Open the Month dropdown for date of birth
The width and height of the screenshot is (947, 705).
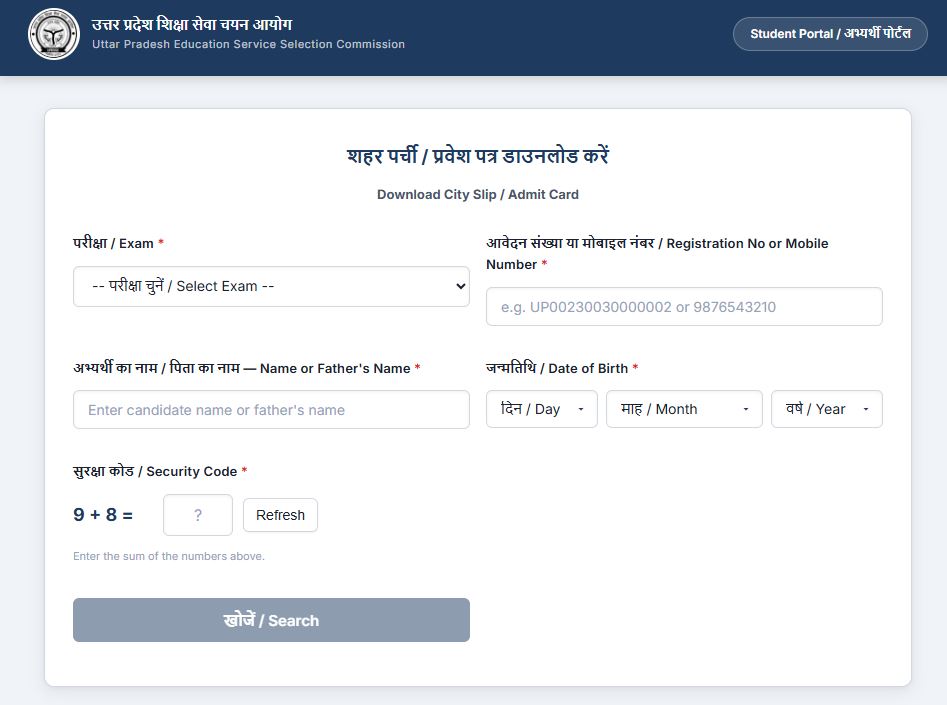coord(684,409)
